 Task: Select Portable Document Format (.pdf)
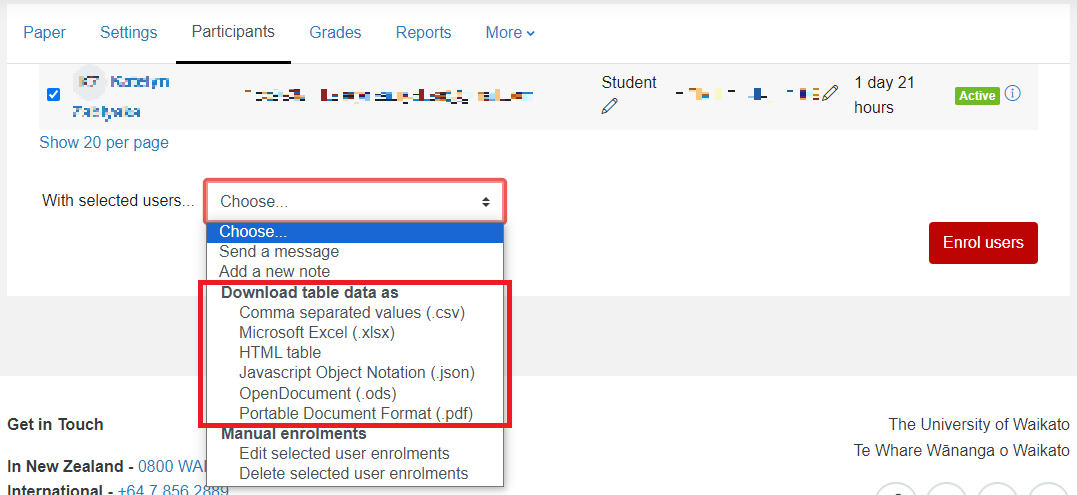coord(355,413)
